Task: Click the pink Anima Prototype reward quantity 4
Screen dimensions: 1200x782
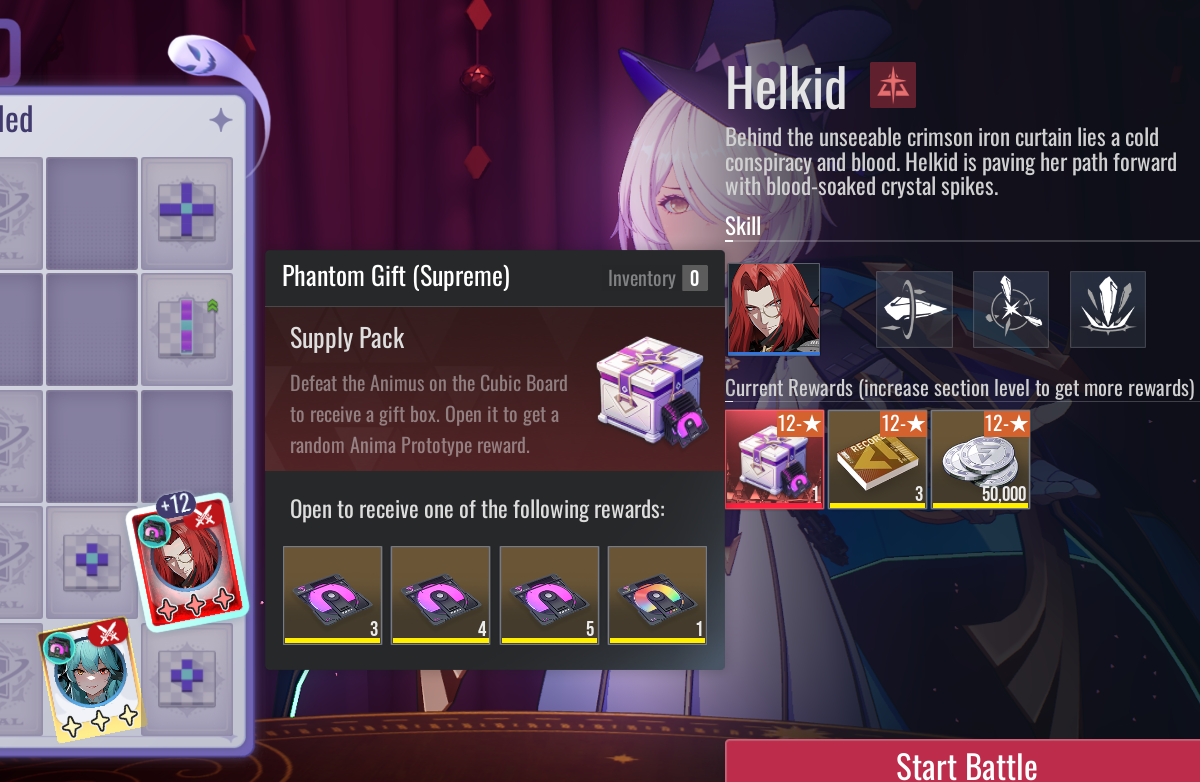Action: 441,595
